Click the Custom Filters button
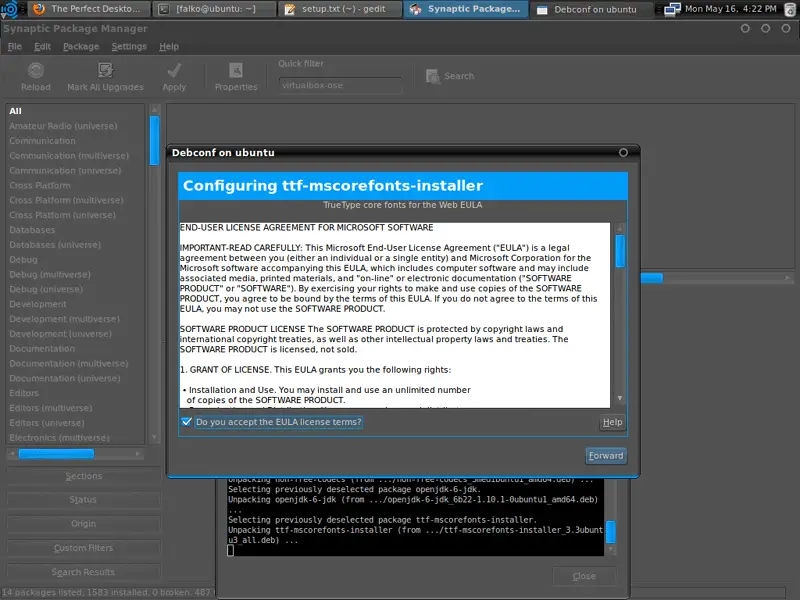Image resolution: width=800 pixels, height=600 pixels. click(83, 548)
